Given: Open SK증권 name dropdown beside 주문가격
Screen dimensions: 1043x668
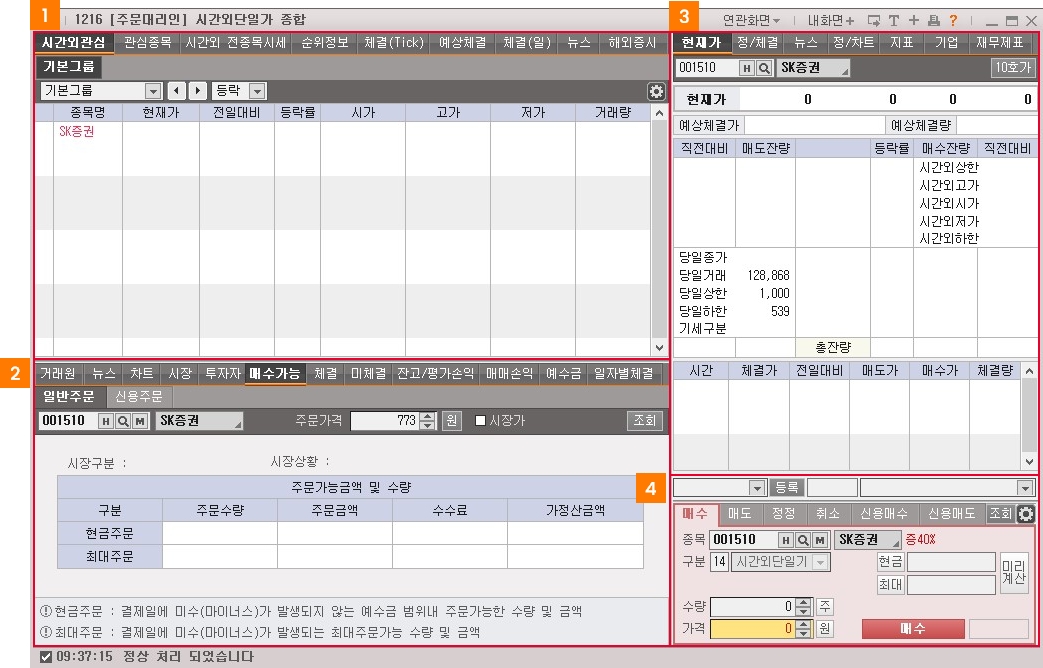Looking at the screenshot, I should coord(199,420).
